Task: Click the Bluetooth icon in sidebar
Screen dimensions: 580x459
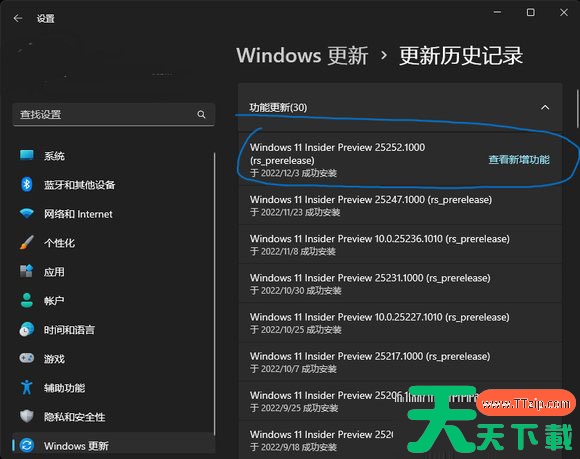Action: 27,184
